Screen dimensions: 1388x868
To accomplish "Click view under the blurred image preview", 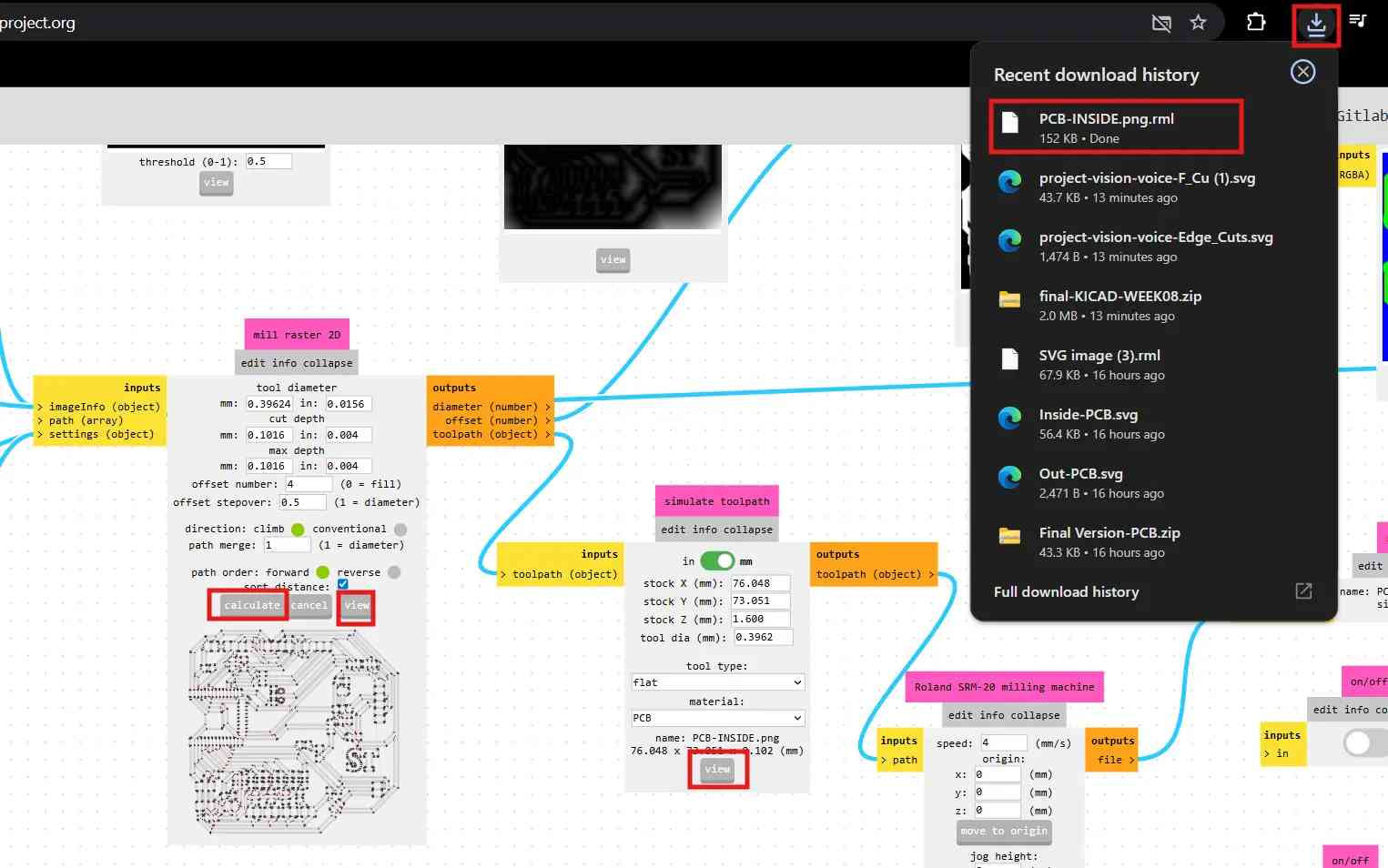I will tap(613, 260).
